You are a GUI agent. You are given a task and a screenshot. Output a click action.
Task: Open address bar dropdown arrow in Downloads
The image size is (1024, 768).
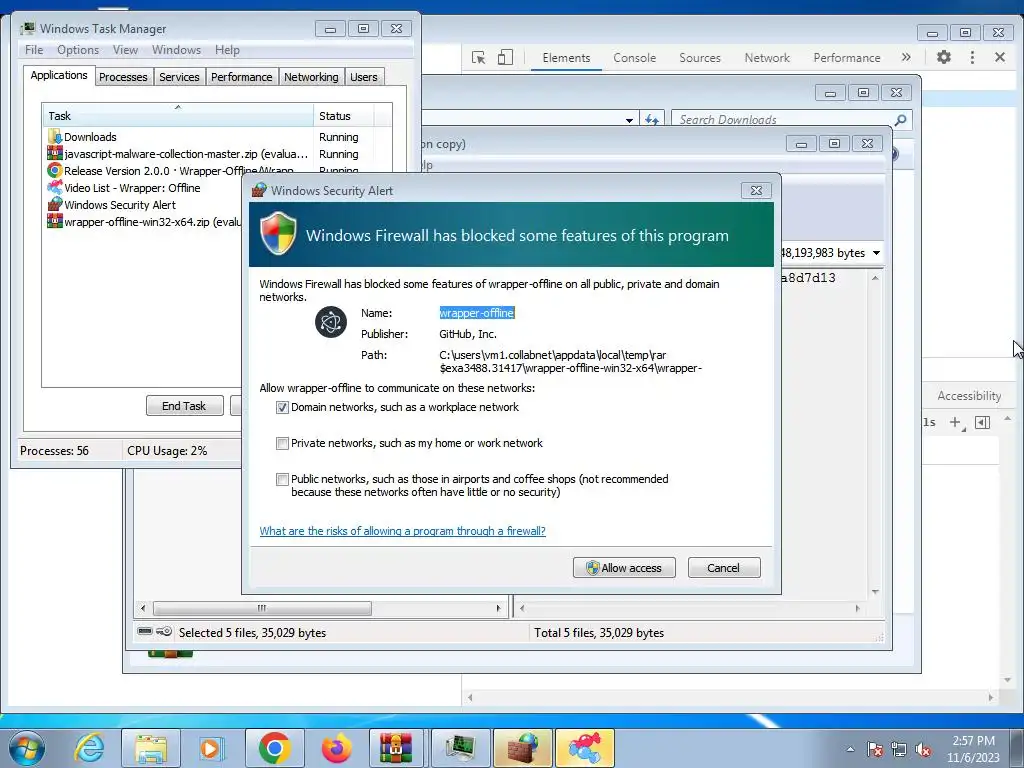tap(629, 120)
